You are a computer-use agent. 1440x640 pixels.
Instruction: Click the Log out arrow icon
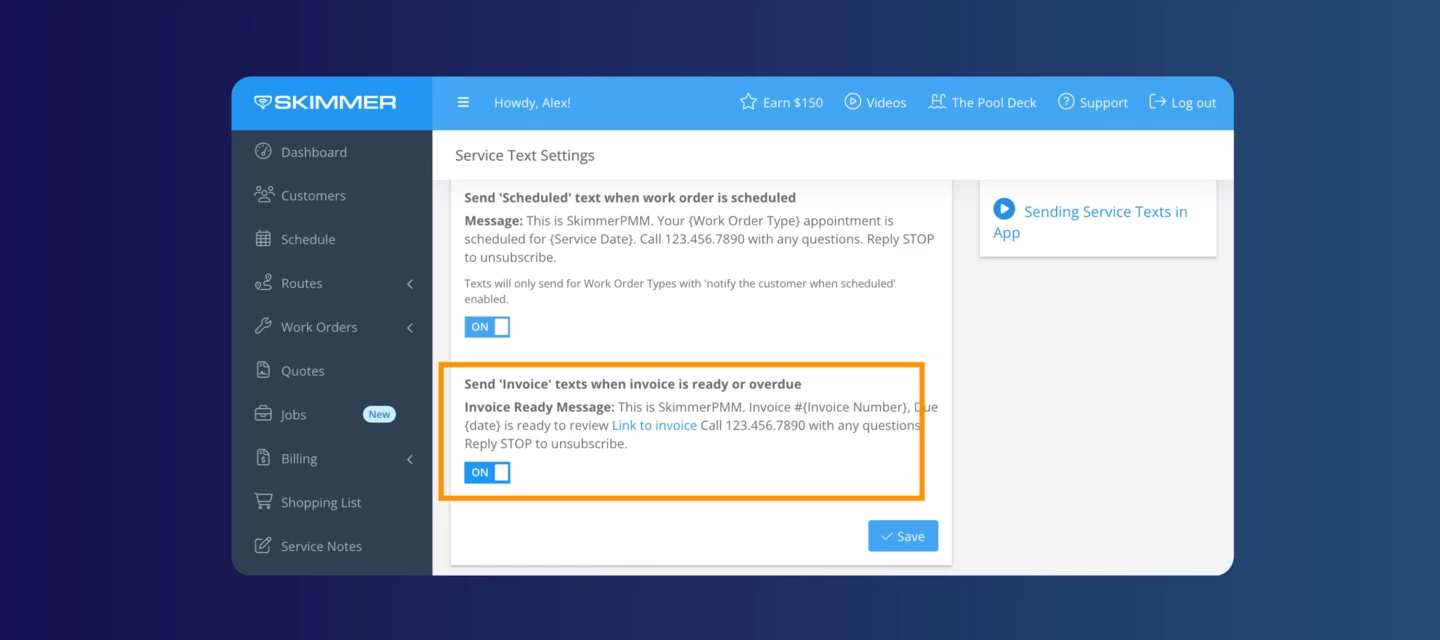click(x=1157, y=101)
